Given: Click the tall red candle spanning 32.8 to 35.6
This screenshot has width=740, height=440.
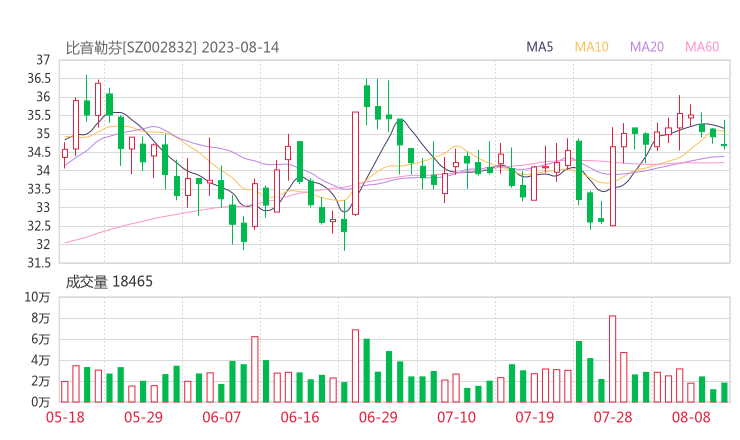Looking at the screenshot, I should 355,163.
